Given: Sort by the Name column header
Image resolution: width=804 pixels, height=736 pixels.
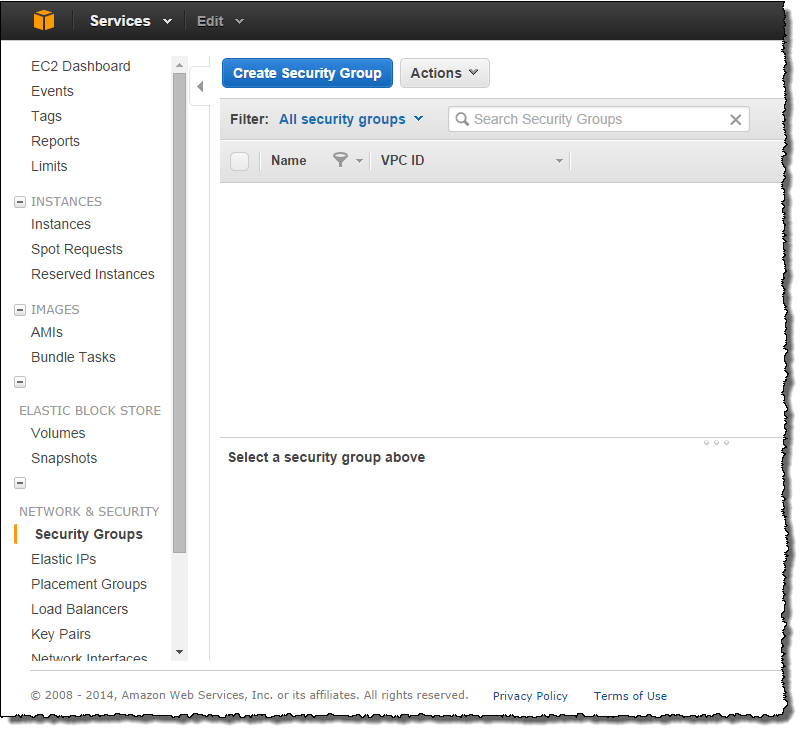Looking at the screenshot, I should [x=289, y=161].
